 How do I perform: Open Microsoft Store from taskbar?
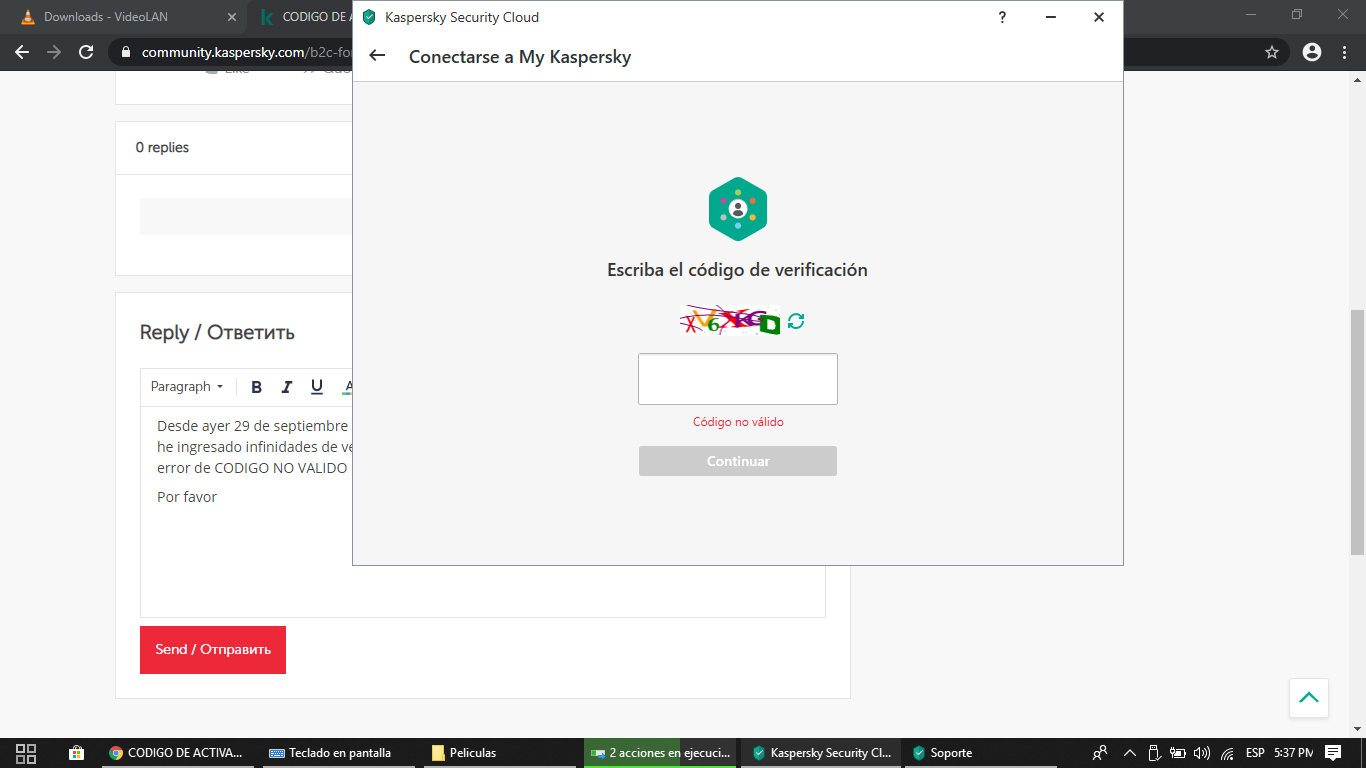click(x=76, y=753)
